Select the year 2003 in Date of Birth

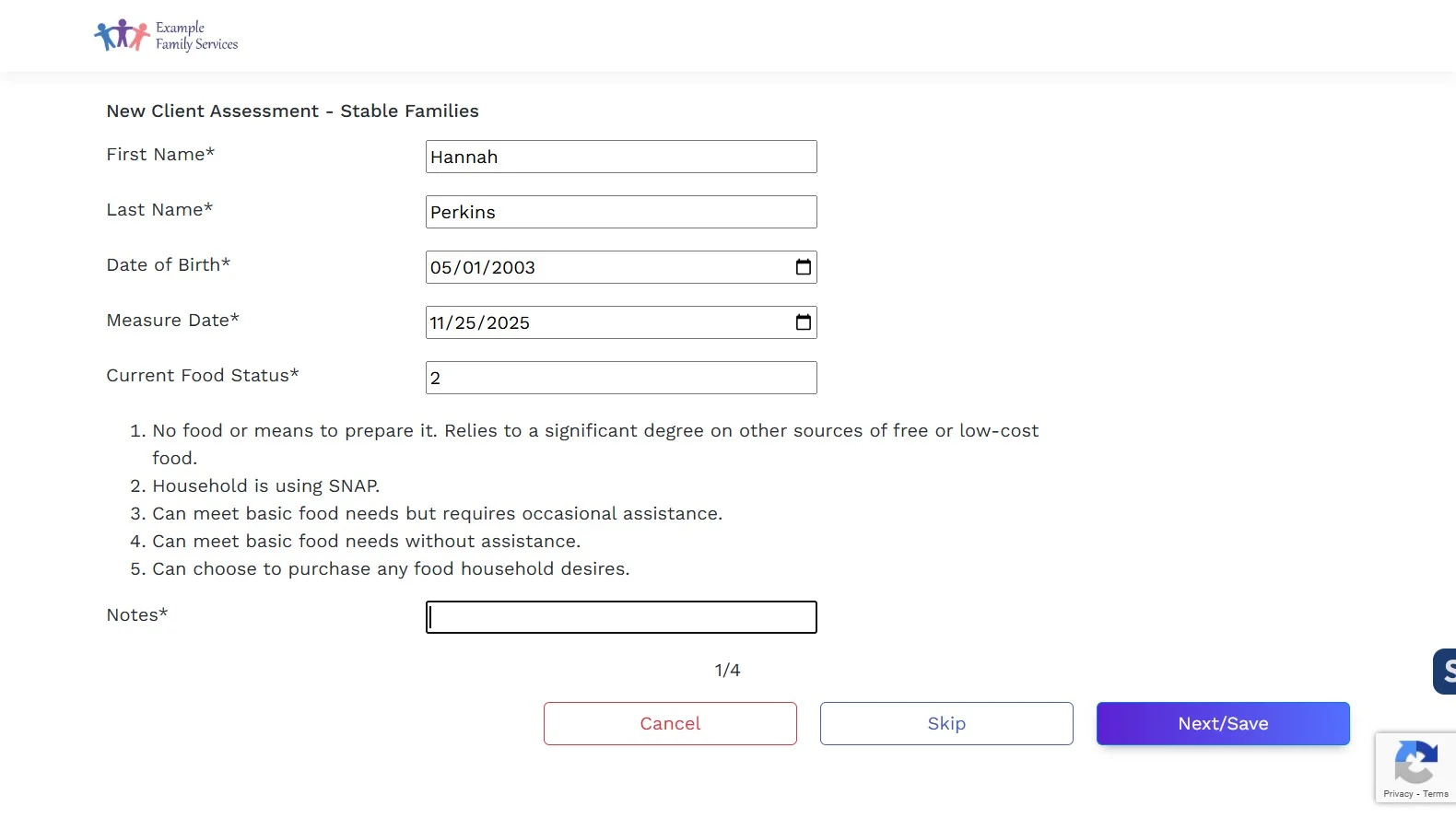point(513,267)
